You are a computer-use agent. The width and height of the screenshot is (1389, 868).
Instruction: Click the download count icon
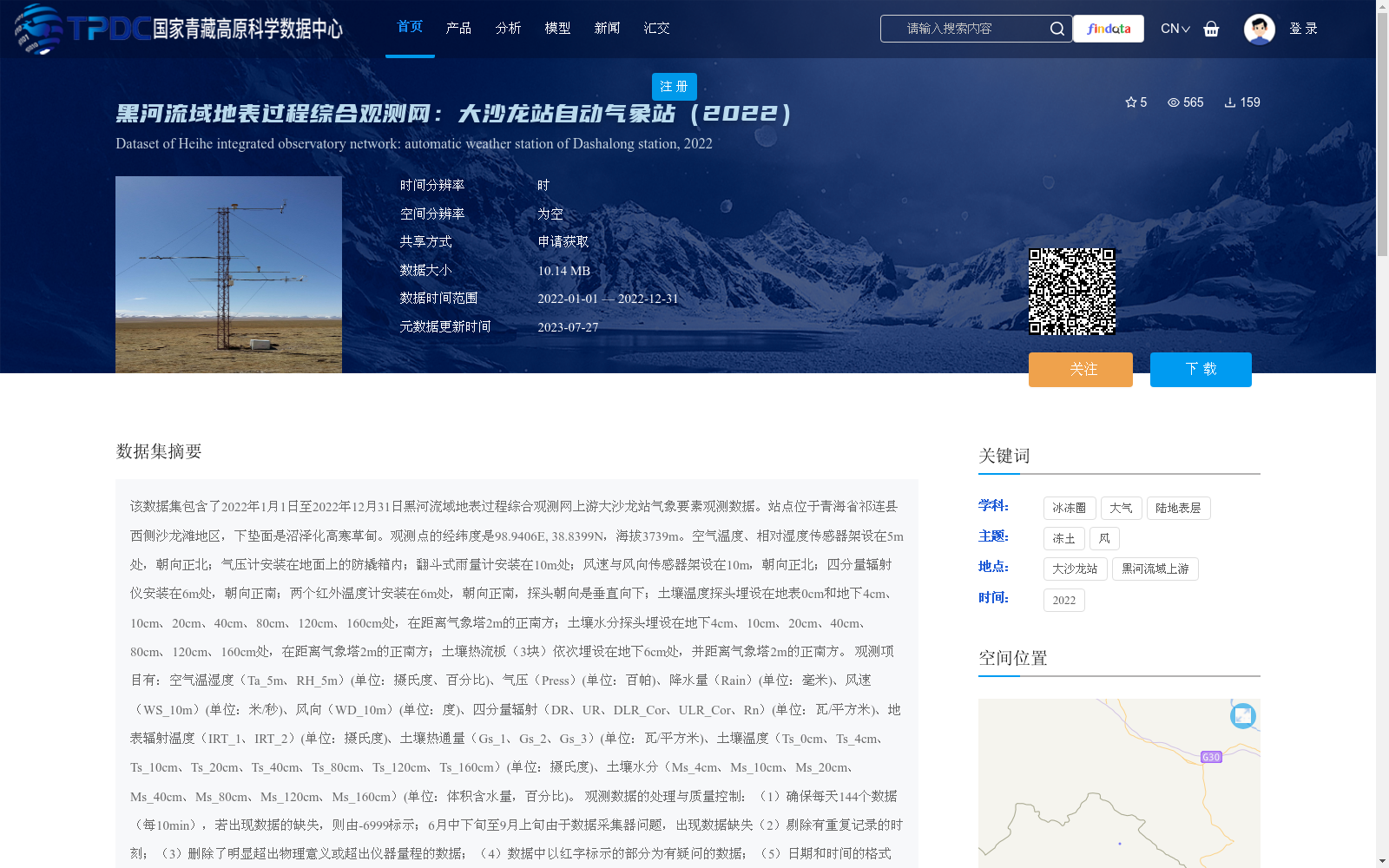point(1230,102)
